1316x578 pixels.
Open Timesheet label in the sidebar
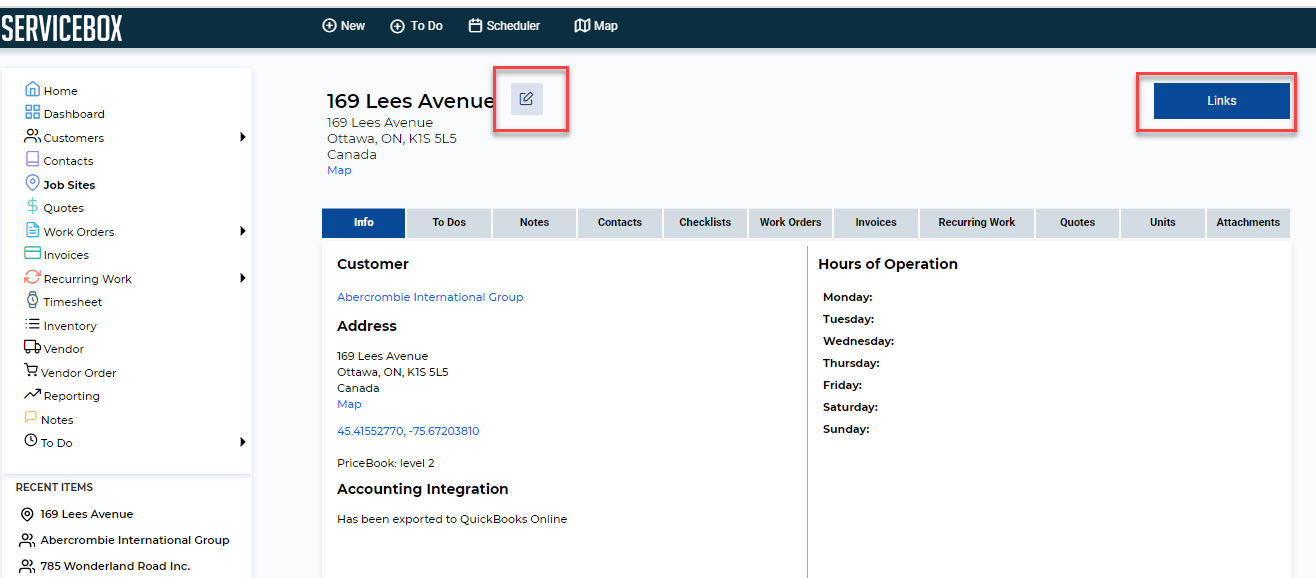(73, 302)
